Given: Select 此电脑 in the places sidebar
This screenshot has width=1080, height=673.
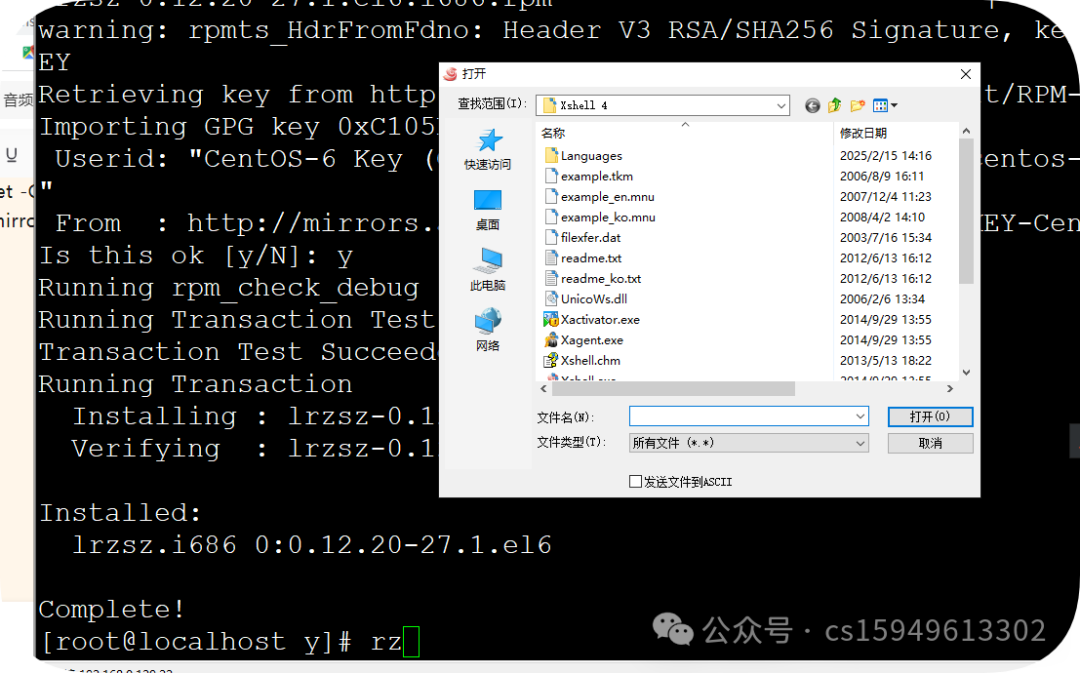Looking at the screenshot, I should [x=488, y=270].
